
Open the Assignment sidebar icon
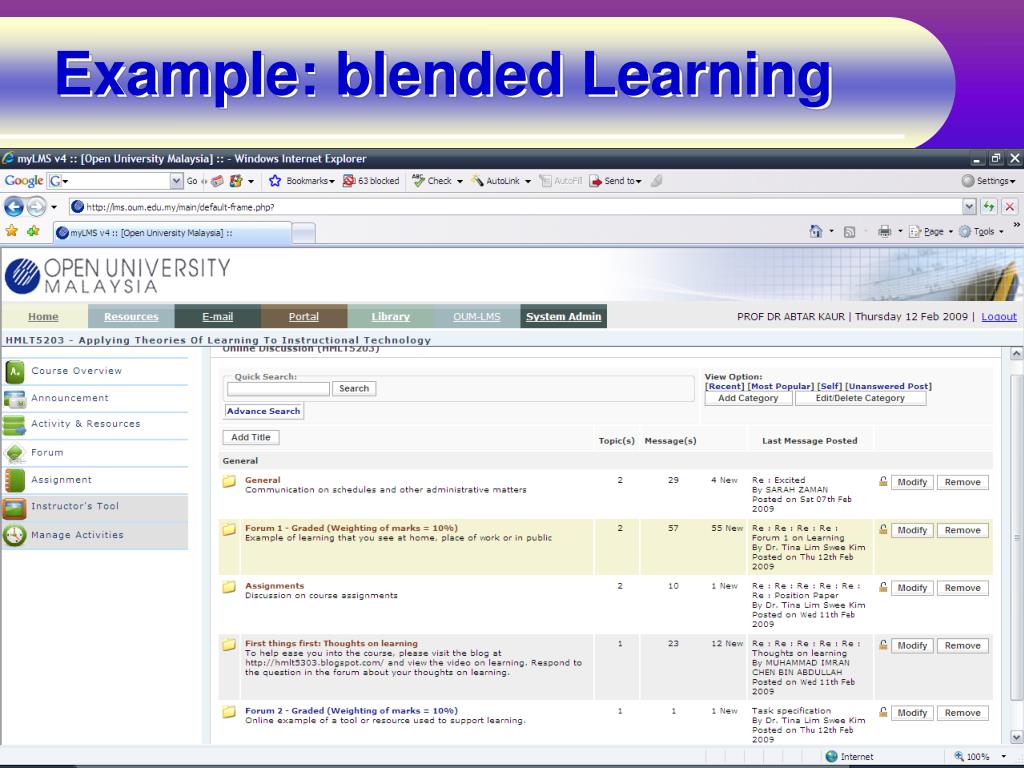coord(14,480)
